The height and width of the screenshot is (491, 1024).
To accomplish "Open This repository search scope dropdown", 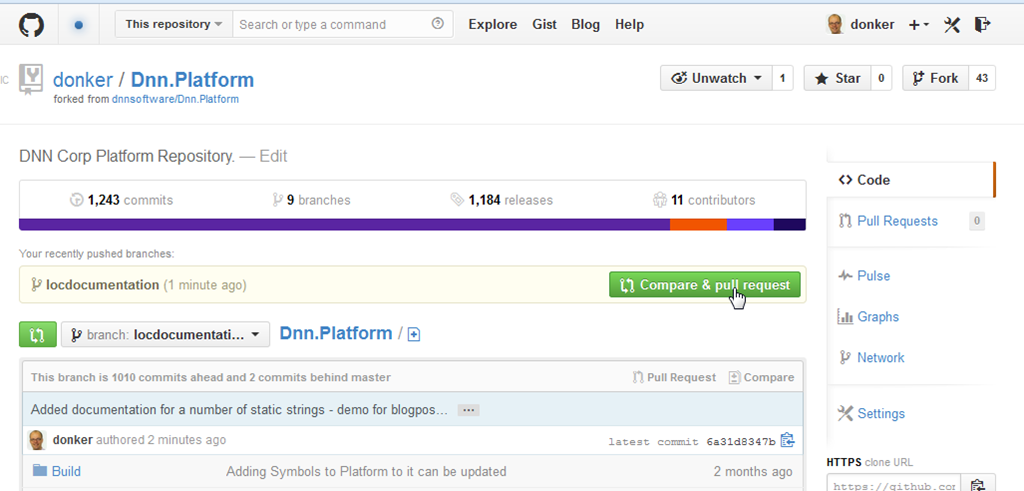I will (174, 24).
